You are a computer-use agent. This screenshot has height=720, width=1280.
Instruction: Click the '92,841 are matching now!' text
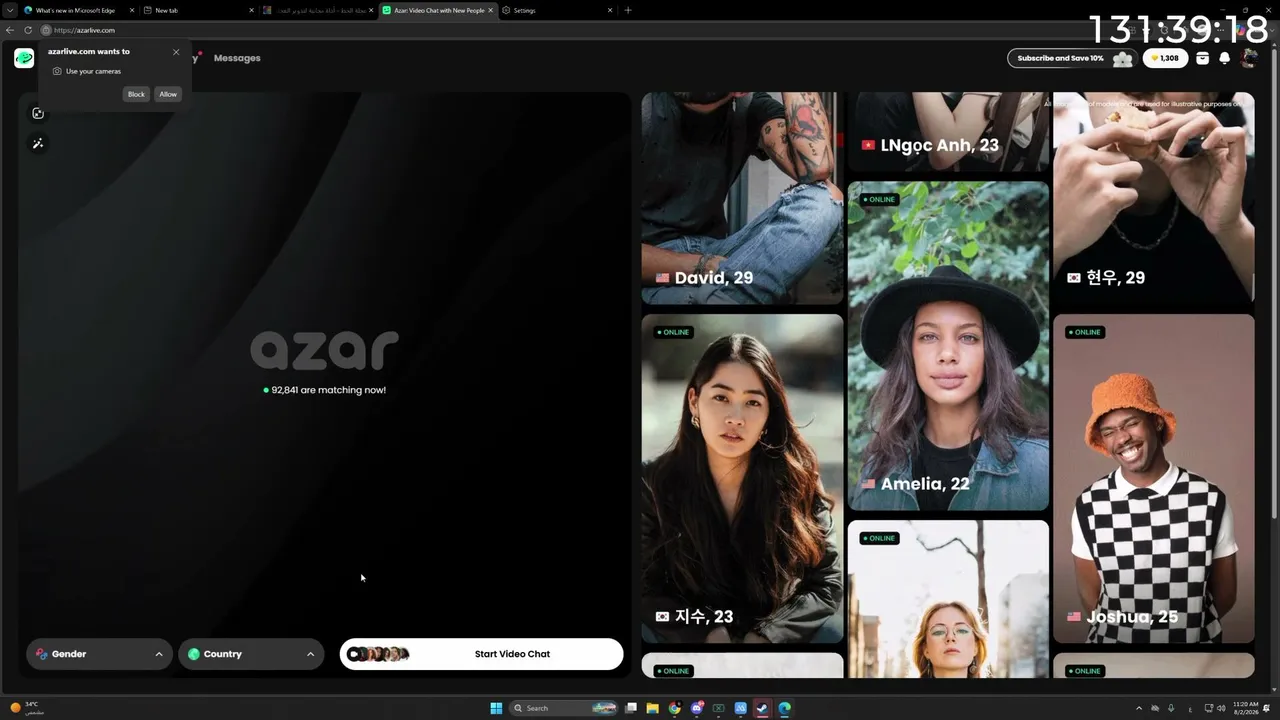click(x=325, y=390)
